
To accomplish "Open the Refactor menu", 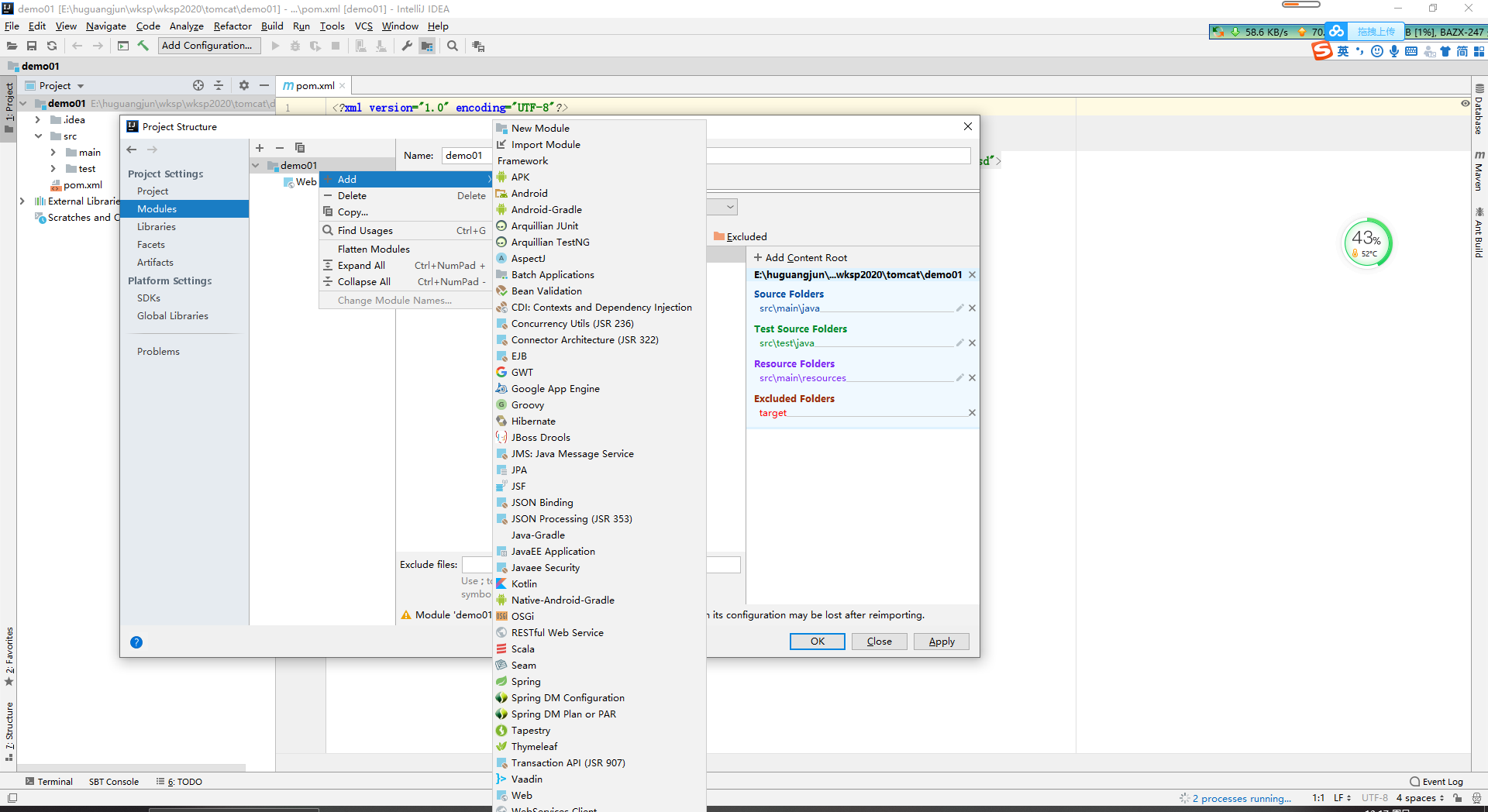I will click(232, 26).
